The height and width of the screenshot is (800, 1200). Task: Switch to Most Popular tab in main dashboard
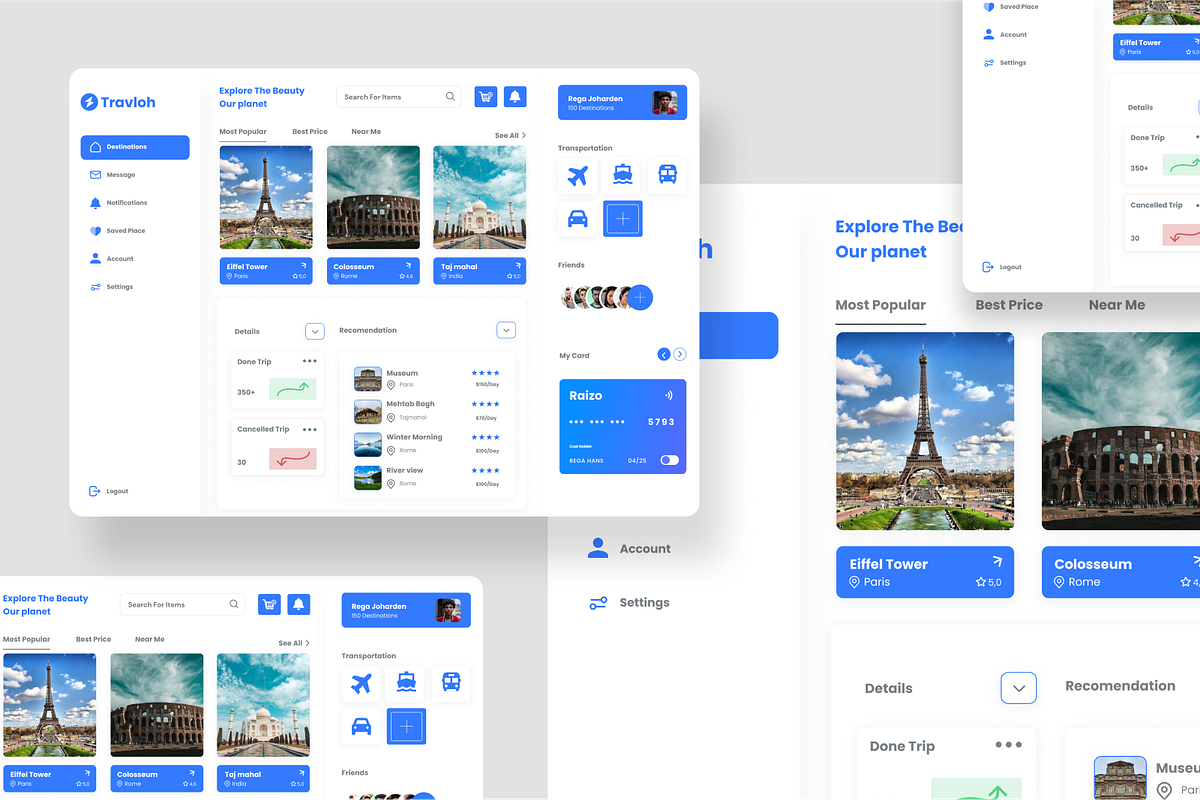tap(243, 132)
